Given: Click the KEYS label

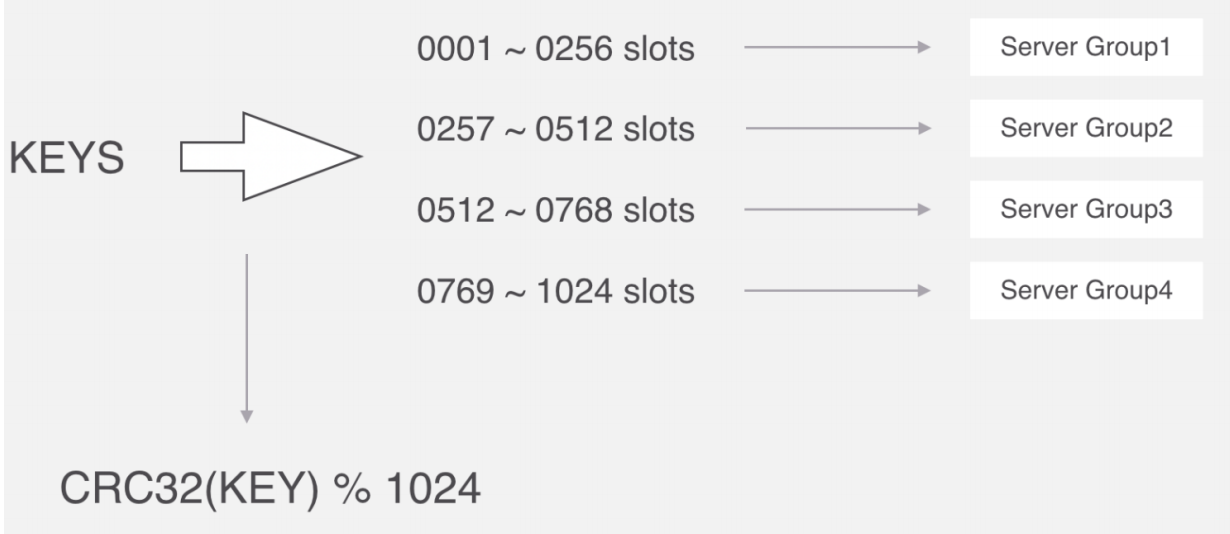Looking at the screenshot, I should coord(67,158).
